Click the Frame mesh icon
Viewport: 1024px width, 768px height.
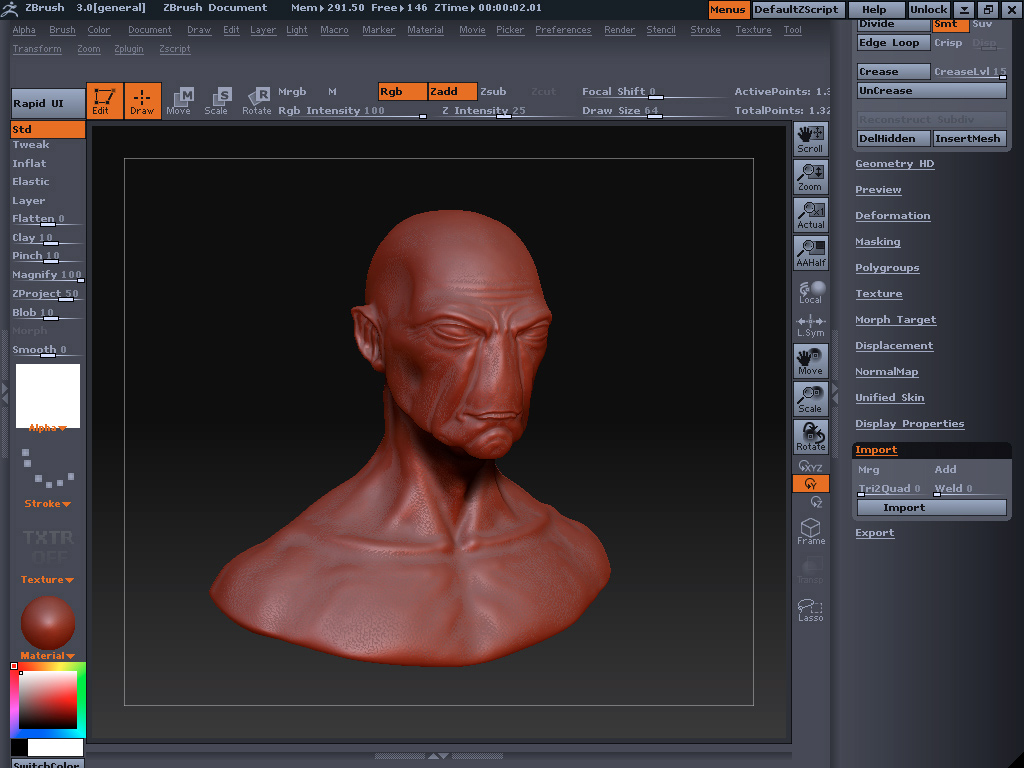(810, 531)
